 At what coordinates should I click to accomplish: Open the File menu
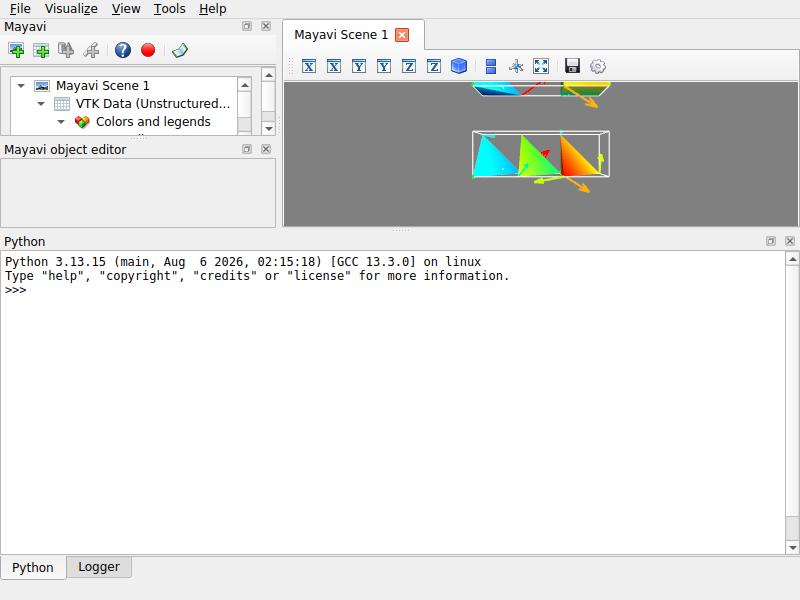[20, 9]
